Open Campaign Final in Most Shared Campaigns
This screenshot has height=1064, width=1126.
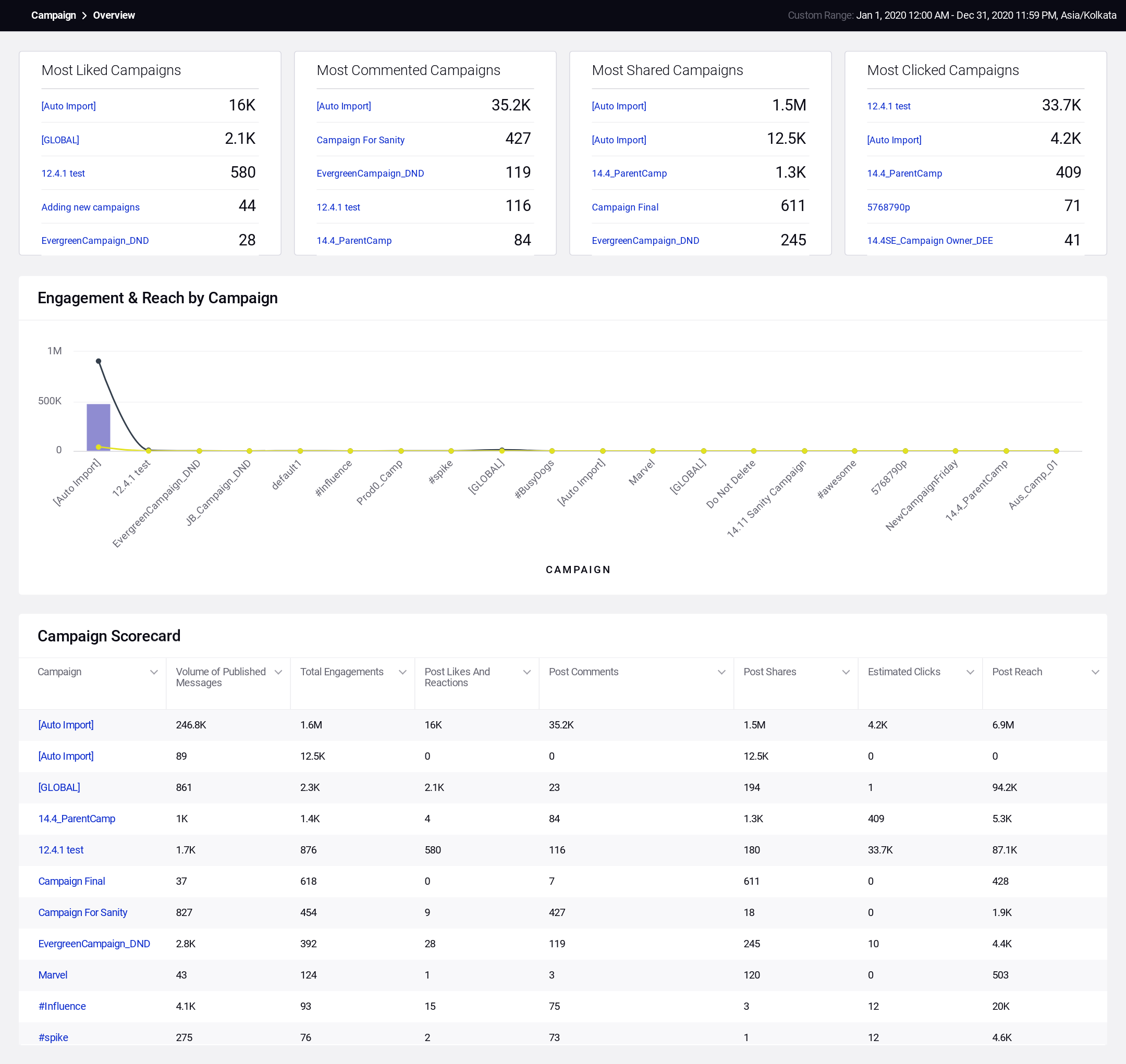(625, 207)
